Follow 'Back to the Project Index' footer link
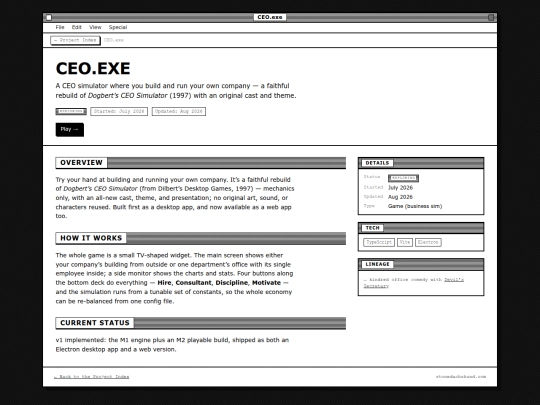The image size is (540, 405). coord(92,377)
